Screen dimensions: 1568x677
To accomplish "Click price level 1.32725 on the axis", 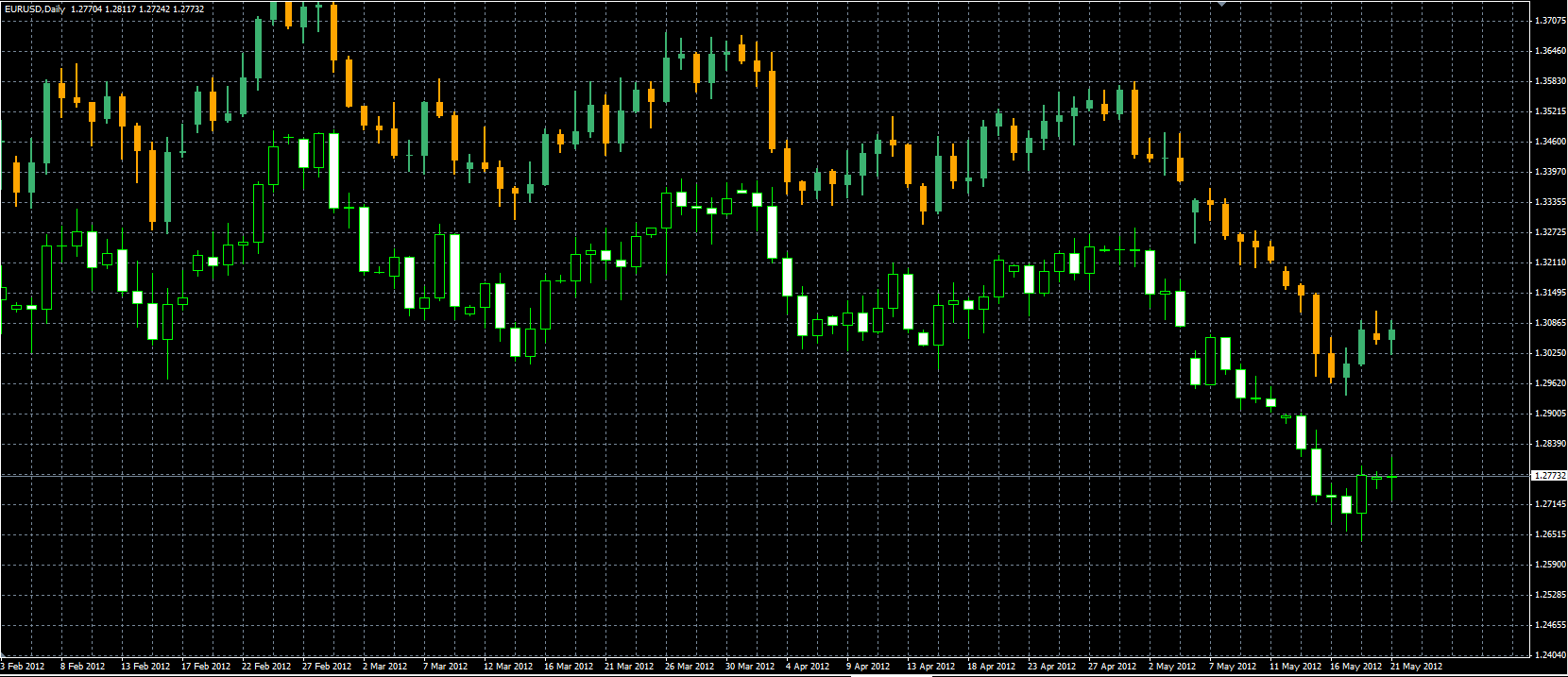I will pos(1551,232).
